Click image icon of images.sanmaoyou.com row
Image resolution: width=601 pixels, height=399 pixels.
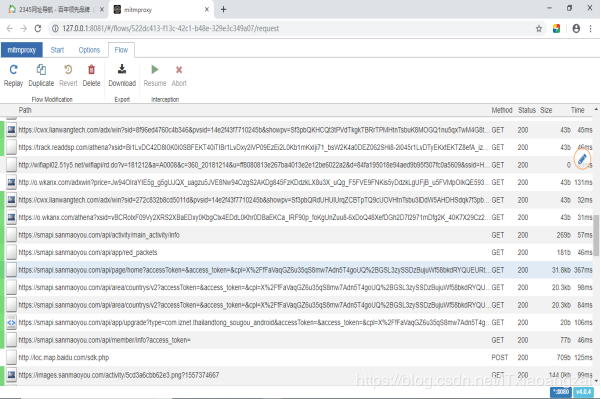pyautogui.click(x=11, y=375)
